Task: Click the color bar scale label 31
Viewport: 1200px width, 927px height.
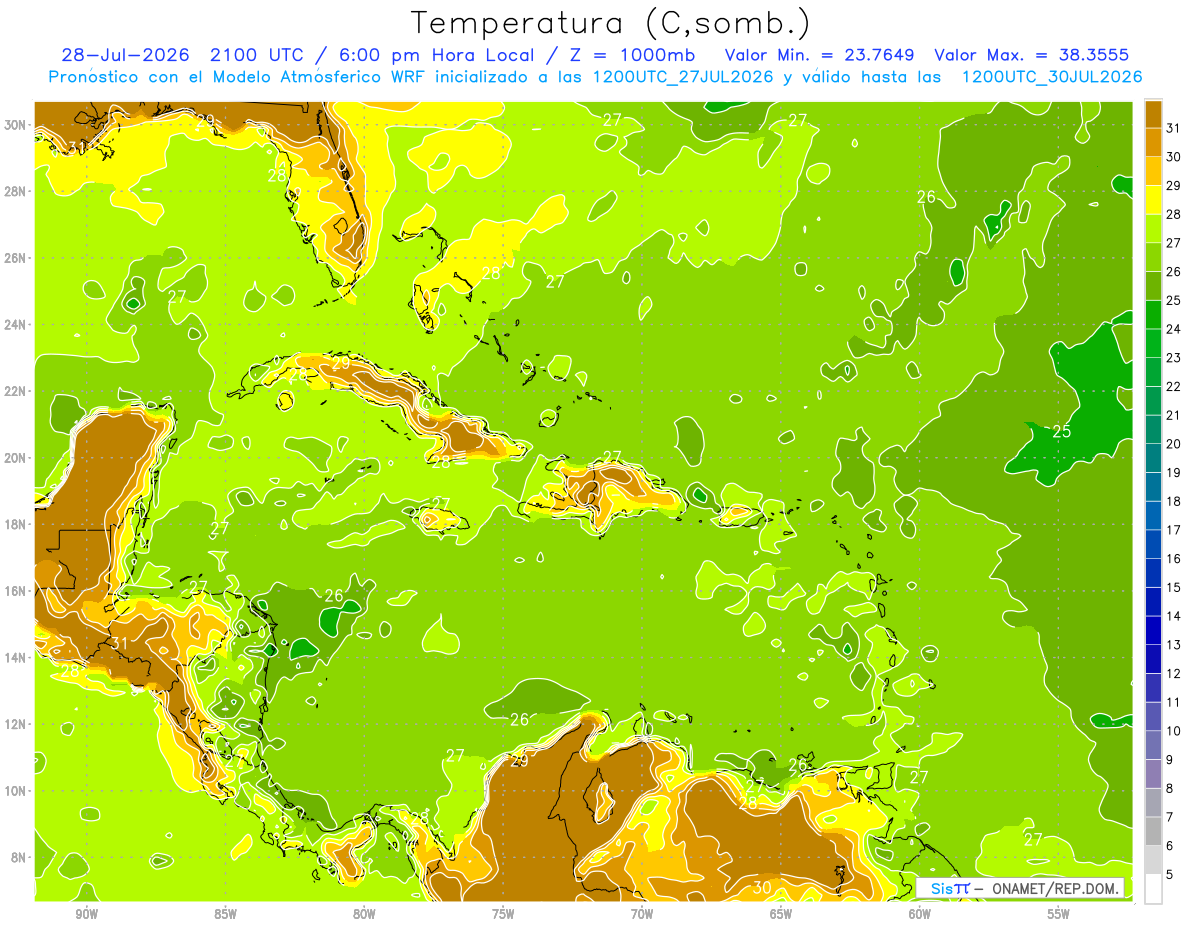Action: tap(1174, 127)
